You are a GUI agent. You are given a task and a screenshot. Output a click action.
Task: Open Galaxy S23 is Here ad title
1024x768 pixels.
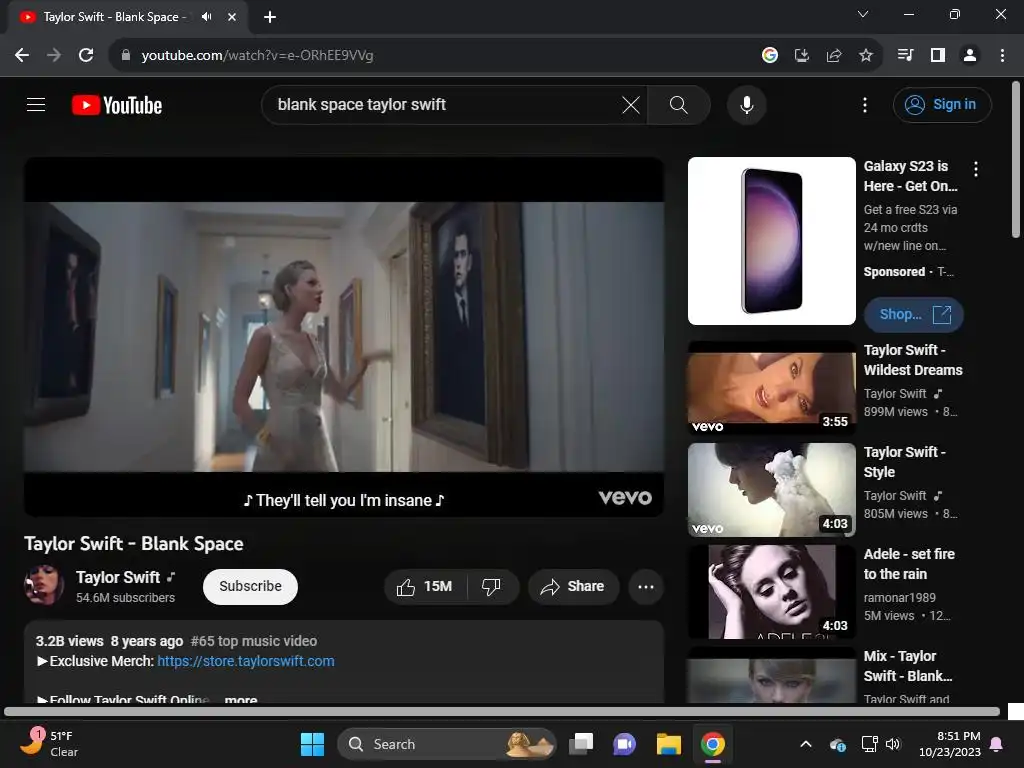pos(910,176)
